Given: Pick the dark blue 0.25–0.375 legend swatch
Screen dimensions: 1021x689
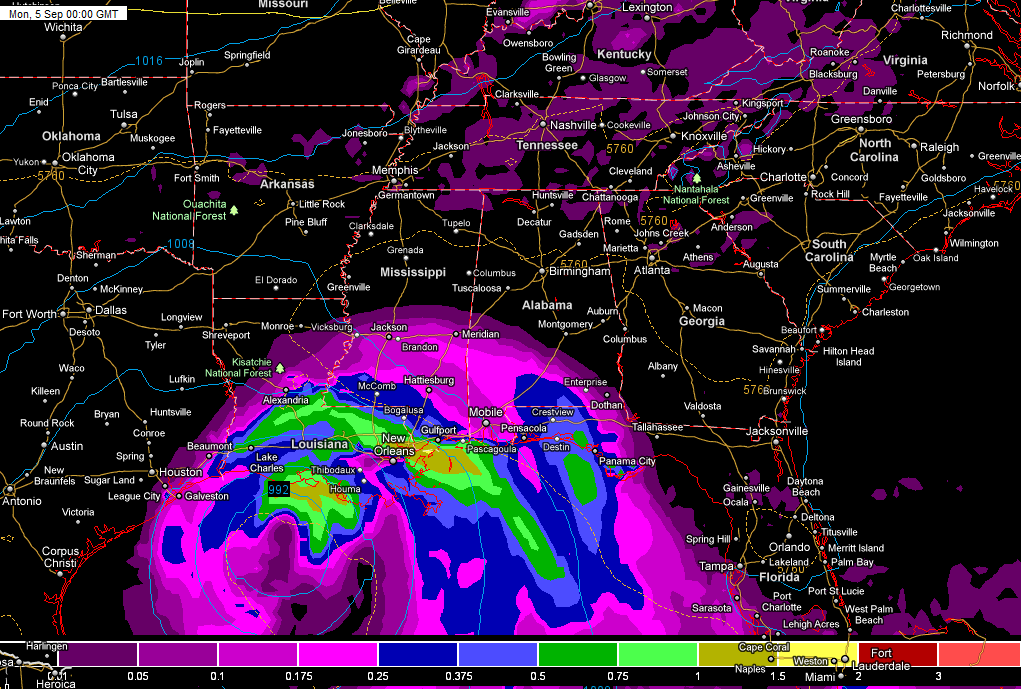Looking at the screenshot, I should tap(418, 654).
